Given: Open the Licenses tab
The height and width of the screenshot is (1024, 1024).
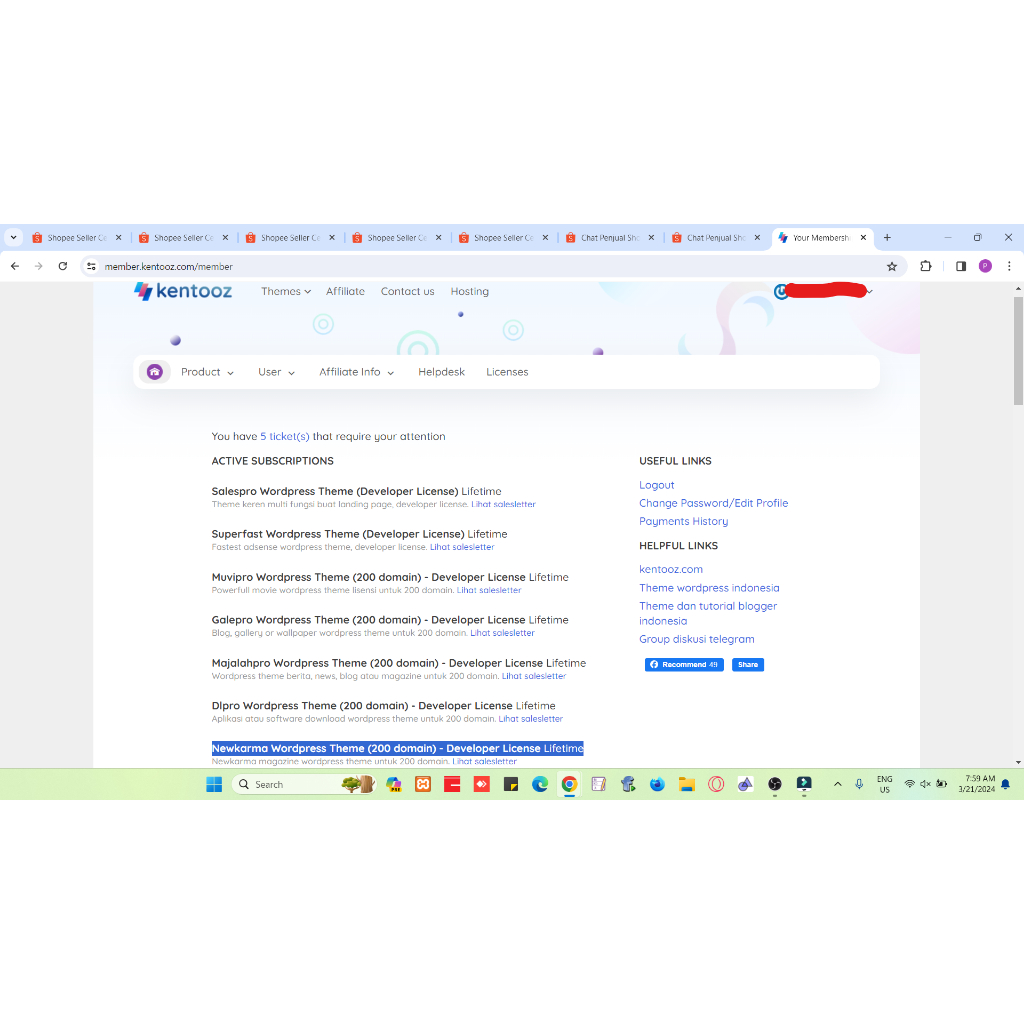Looking at the screenshot, I should coord(507,372).
